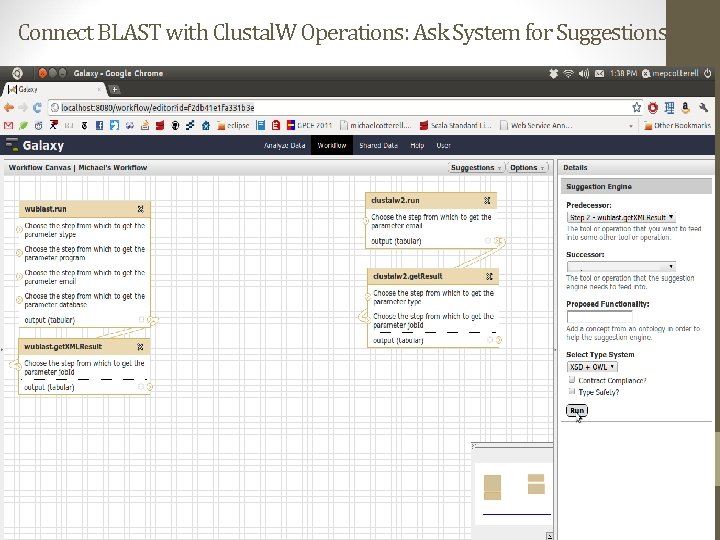Image resolution: width=720 pixels, height=540 pixels.
Task: Click the Proposed Functionality input field
Action: (599, 317)
